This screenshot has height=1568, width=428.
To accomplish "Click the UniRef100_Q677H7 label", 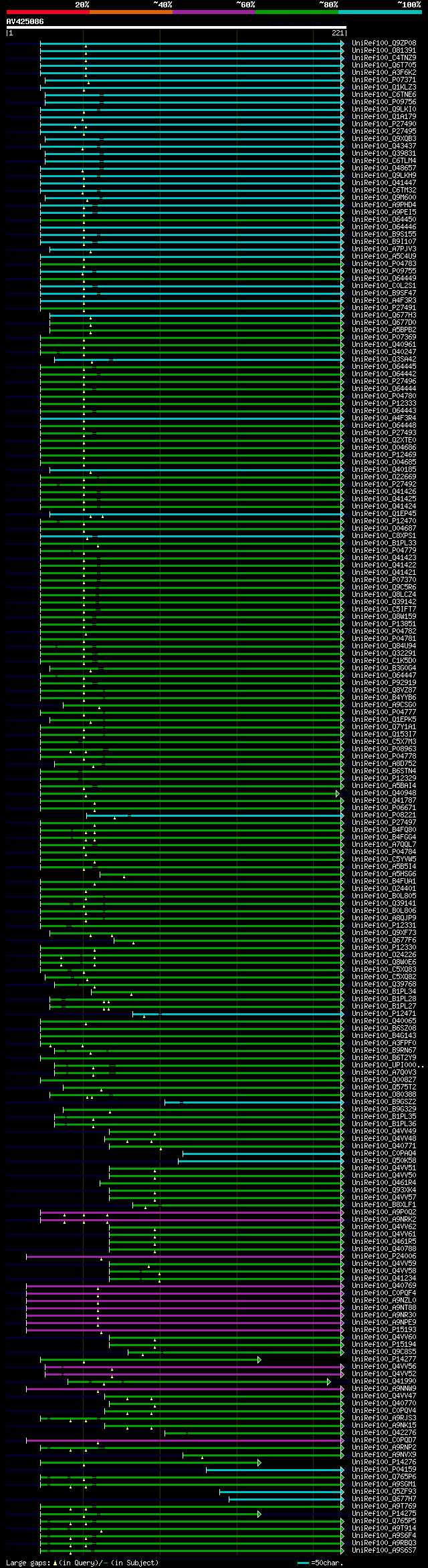I will 384,1498.
